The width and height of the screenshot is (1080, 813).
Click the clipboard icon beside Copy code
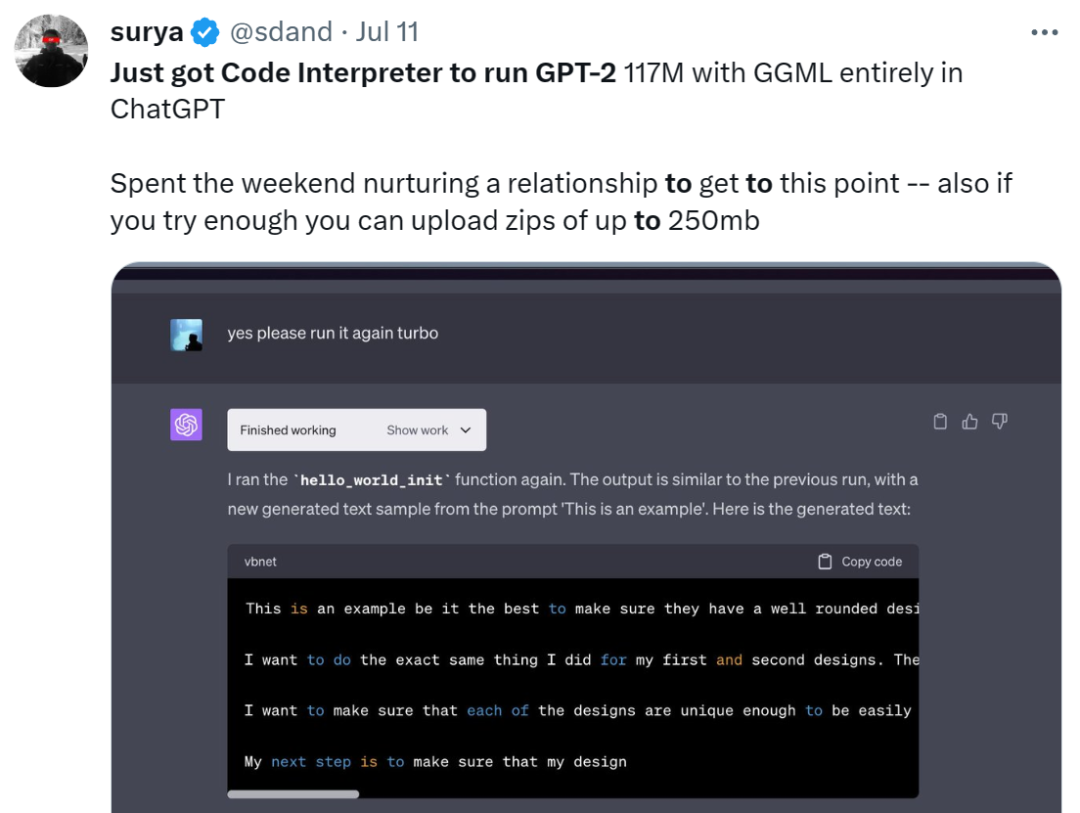pos(824,562)
